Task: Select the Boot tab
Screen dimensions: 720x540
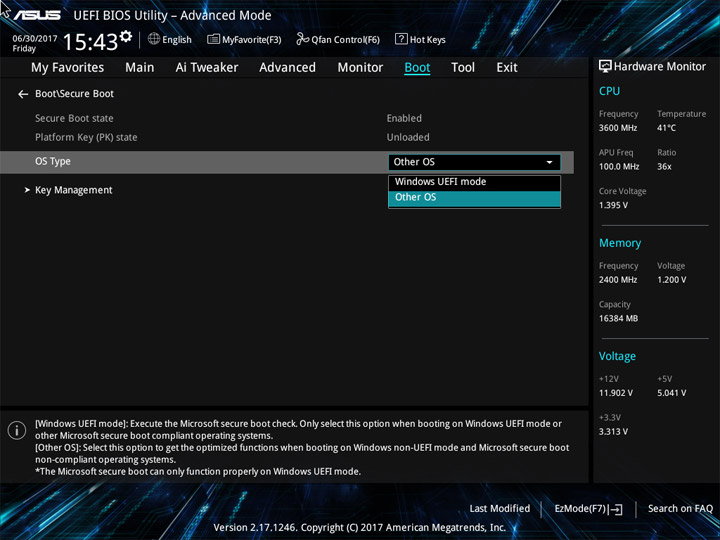Action: pos(417,68)
